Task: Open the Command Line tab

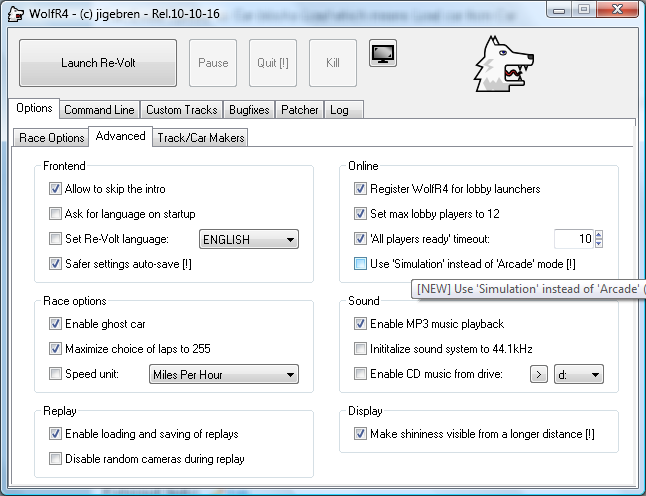Action: 99,110
